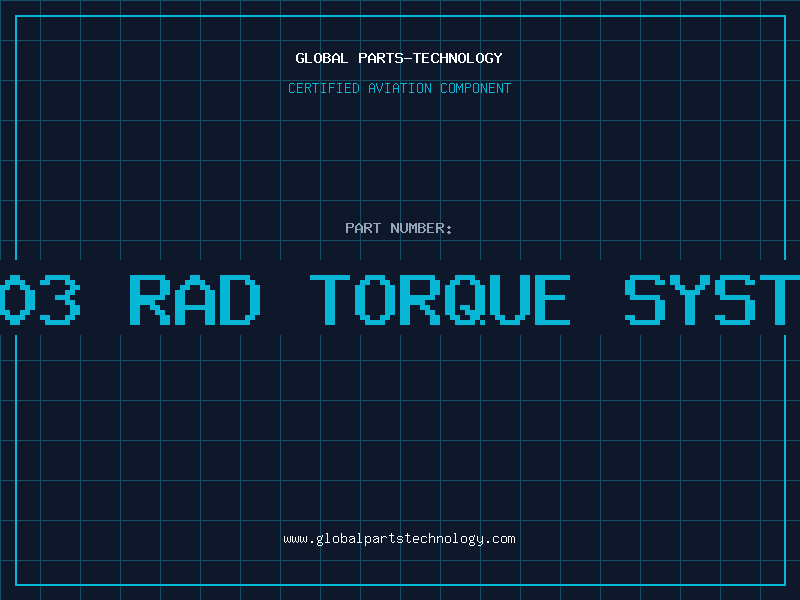Click the word NUMBER: in the label
Viewport: 800px width, 600px height.
[422, 229]
